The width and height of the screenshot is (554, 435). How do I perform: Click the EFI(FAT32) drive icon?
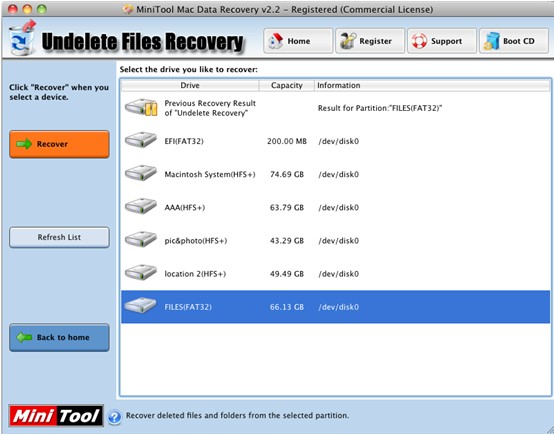tap(141, 140)
